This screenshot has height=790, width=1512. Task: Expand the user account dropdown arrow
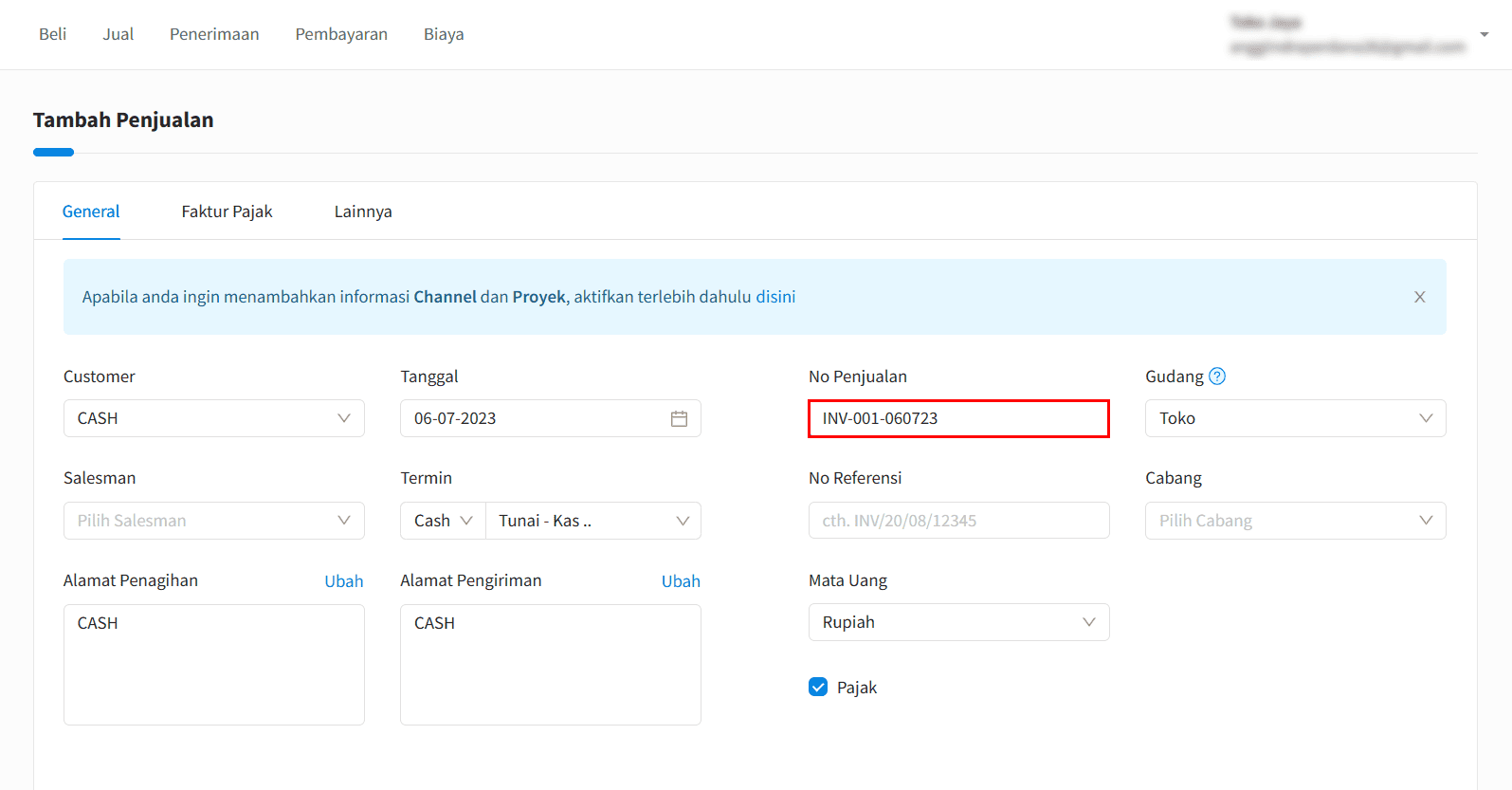1484,34
